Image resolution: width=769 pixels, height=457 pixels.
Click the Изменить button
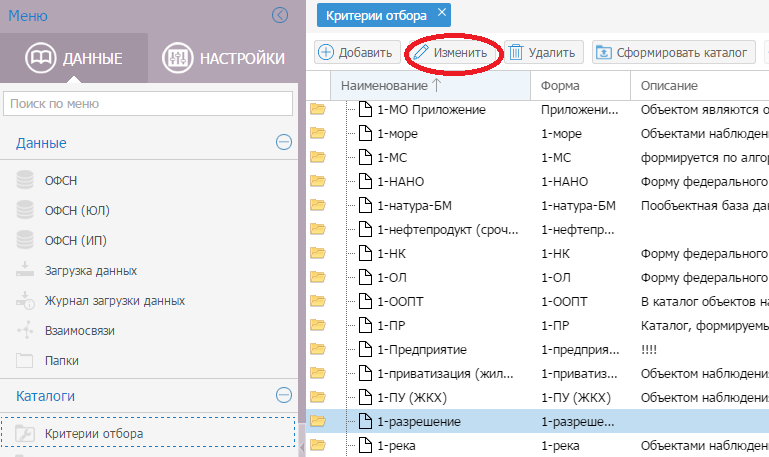tap(452, 52)
